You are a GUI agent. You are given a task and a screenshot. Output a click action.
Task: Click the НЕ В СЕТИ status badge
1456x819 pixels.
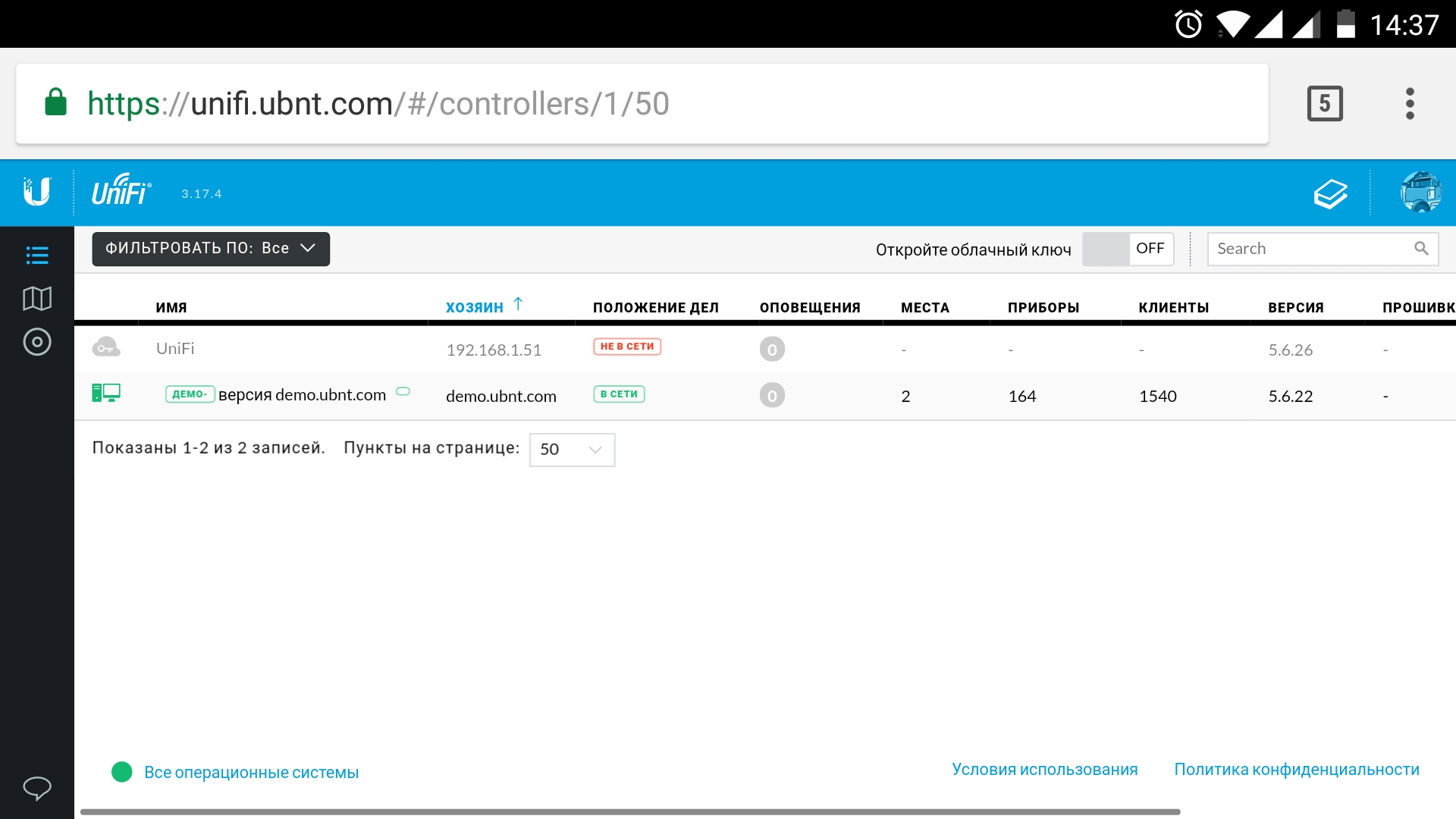[x=627, y=347]
